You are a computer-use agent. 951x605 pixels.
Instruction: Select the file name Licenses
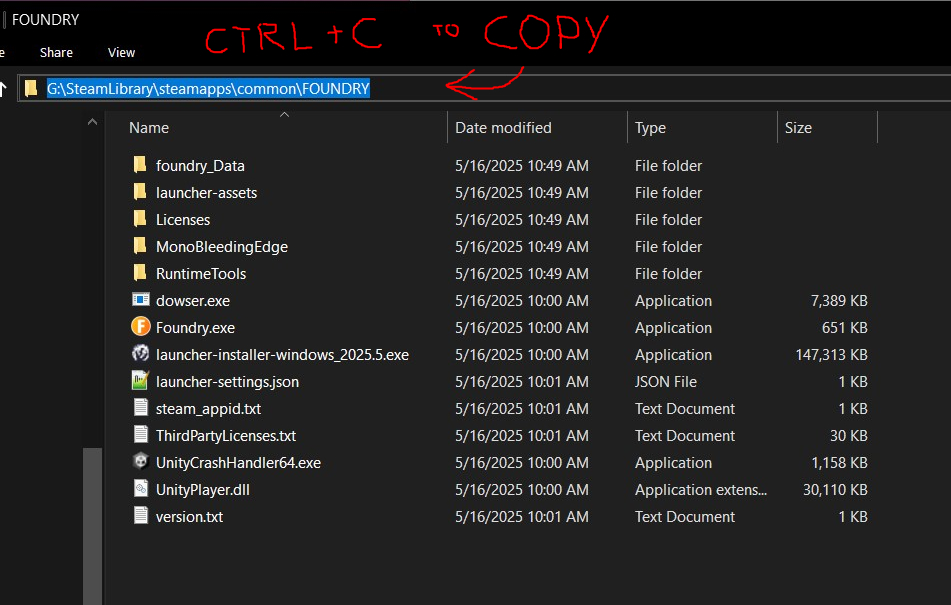point(183,219)
